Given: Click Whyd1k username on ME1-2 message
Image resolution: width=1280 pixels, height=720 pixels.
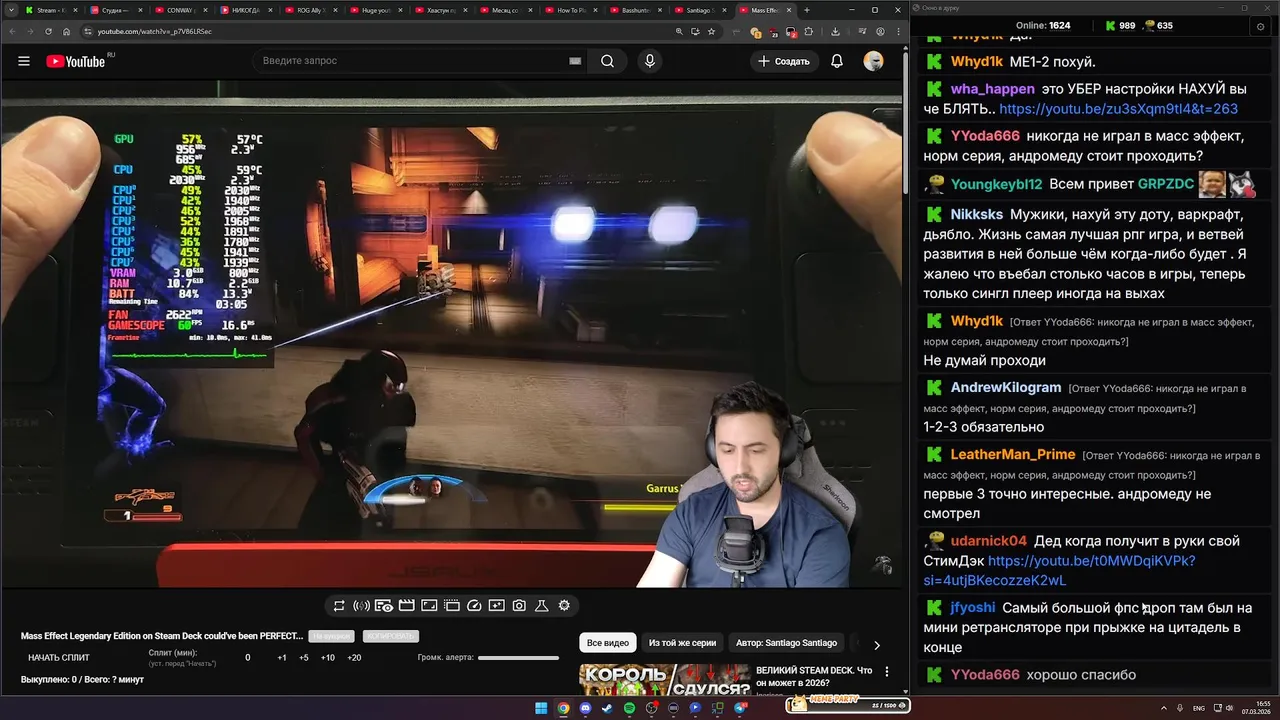Looking at the screenshot, I should [976, 62].
